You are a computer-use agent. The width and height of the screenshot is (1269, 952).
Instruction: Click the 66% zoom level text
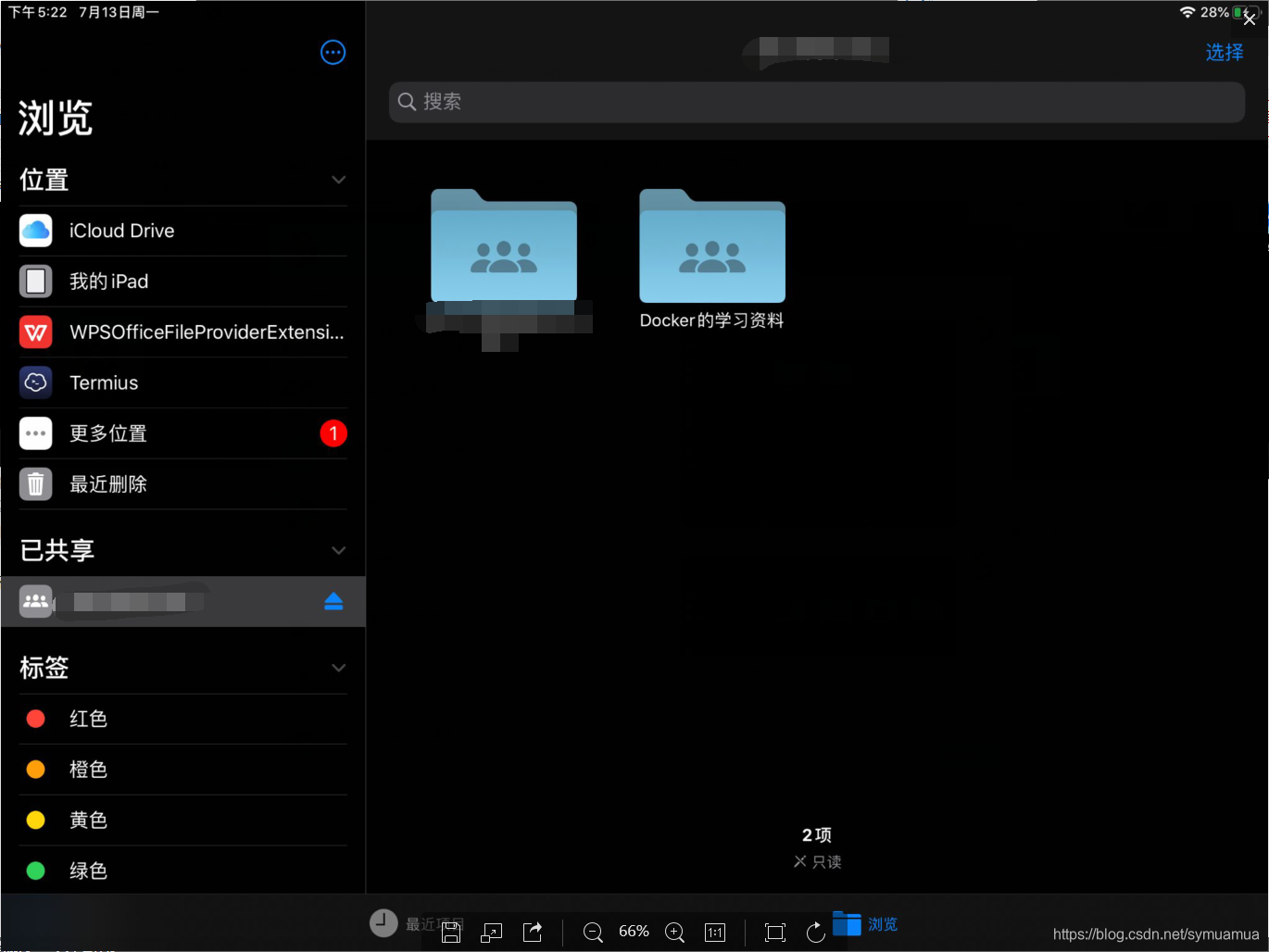(634, 932)
